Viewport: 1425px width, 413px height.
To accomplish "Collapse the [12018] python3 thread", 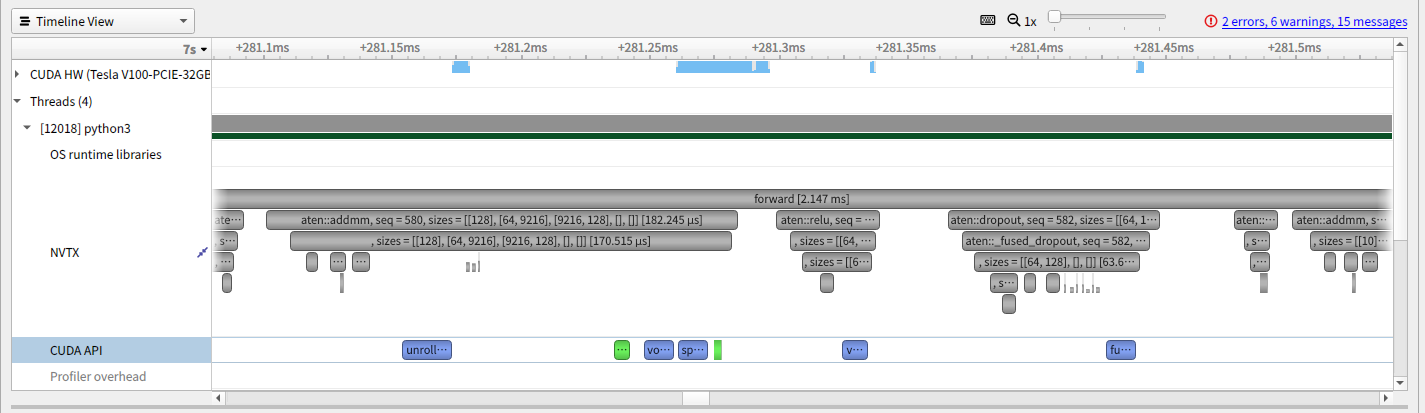I will click(27, 128).
